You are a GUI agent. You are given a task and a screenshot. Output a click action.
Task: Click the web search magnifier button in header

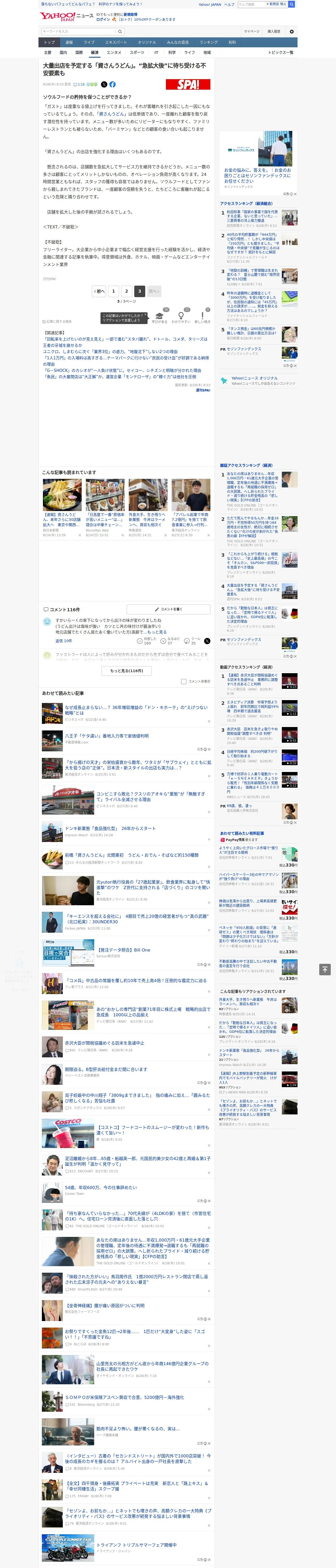tap(292, 4)
